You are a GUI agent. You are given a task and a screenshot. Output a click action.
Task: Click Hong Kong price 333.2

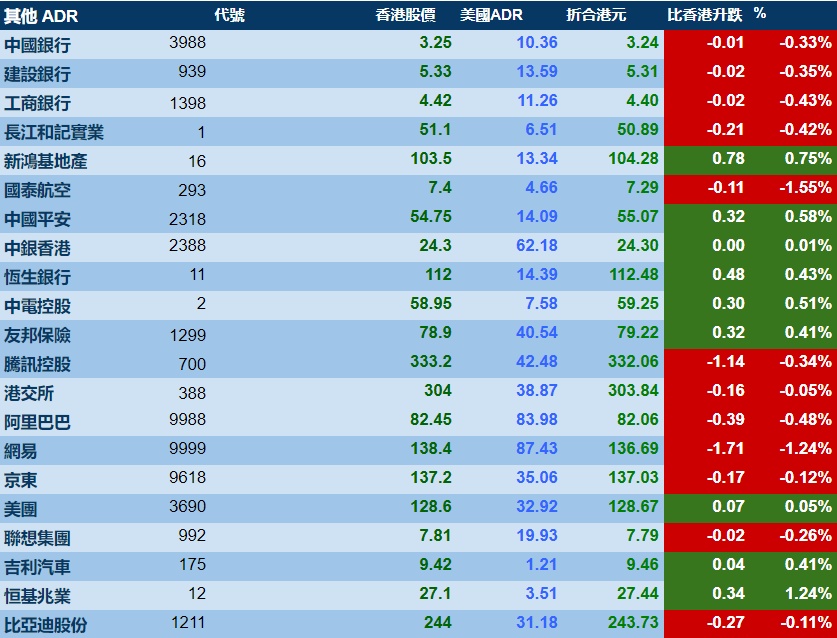(x=431, y=361)
